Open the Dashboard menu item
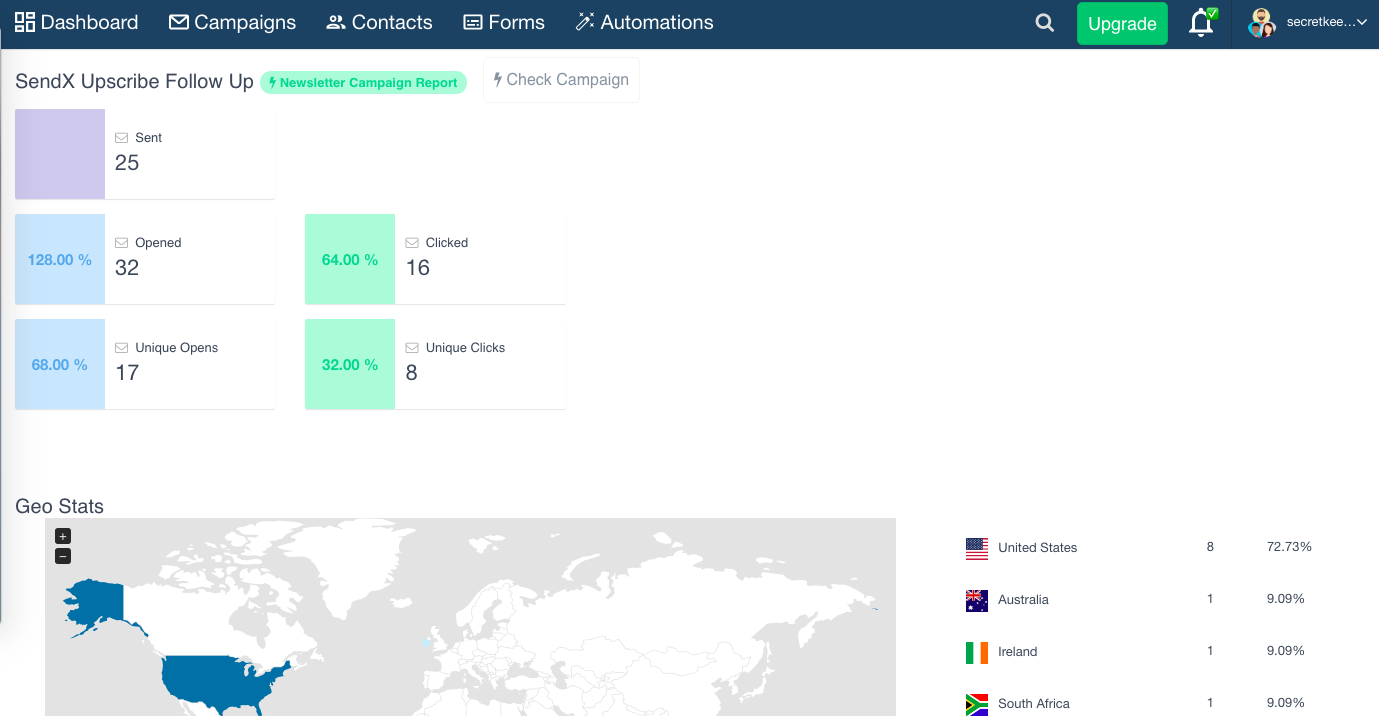The width and height of the screenshot is (1379, 716). 76,22
